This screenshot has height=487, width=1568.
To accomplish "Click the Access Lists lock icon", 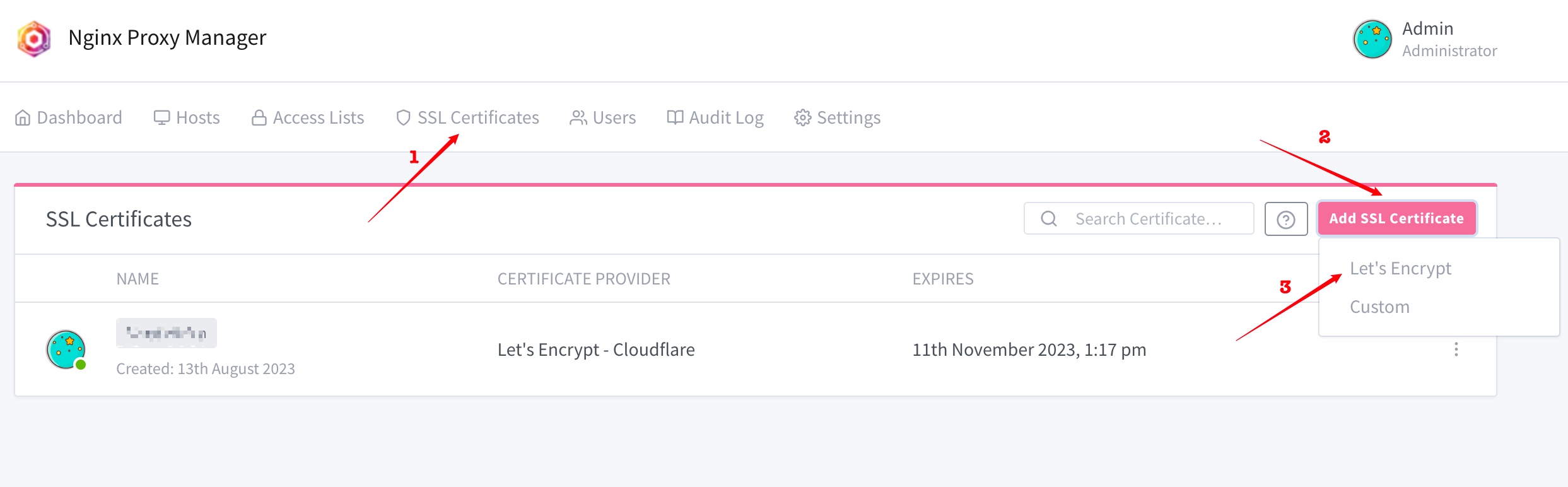I will (x=259, y=118).
